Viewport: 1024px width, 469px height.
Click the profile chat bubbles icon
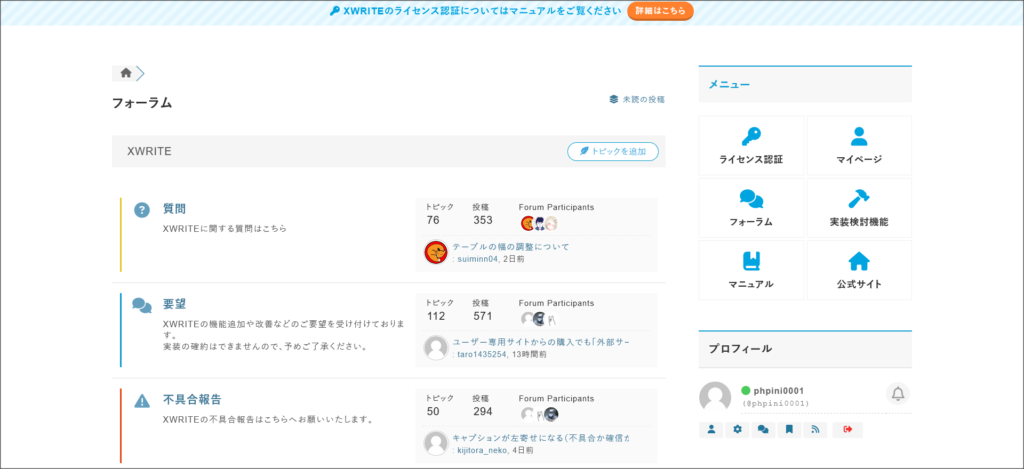[x=763, y=430]
